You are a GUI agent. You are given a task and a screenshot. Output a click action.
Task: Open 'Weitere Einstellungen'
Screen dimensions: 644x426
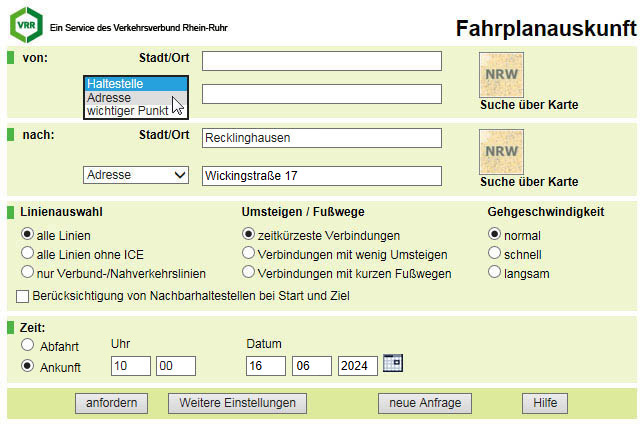[237, 403]
